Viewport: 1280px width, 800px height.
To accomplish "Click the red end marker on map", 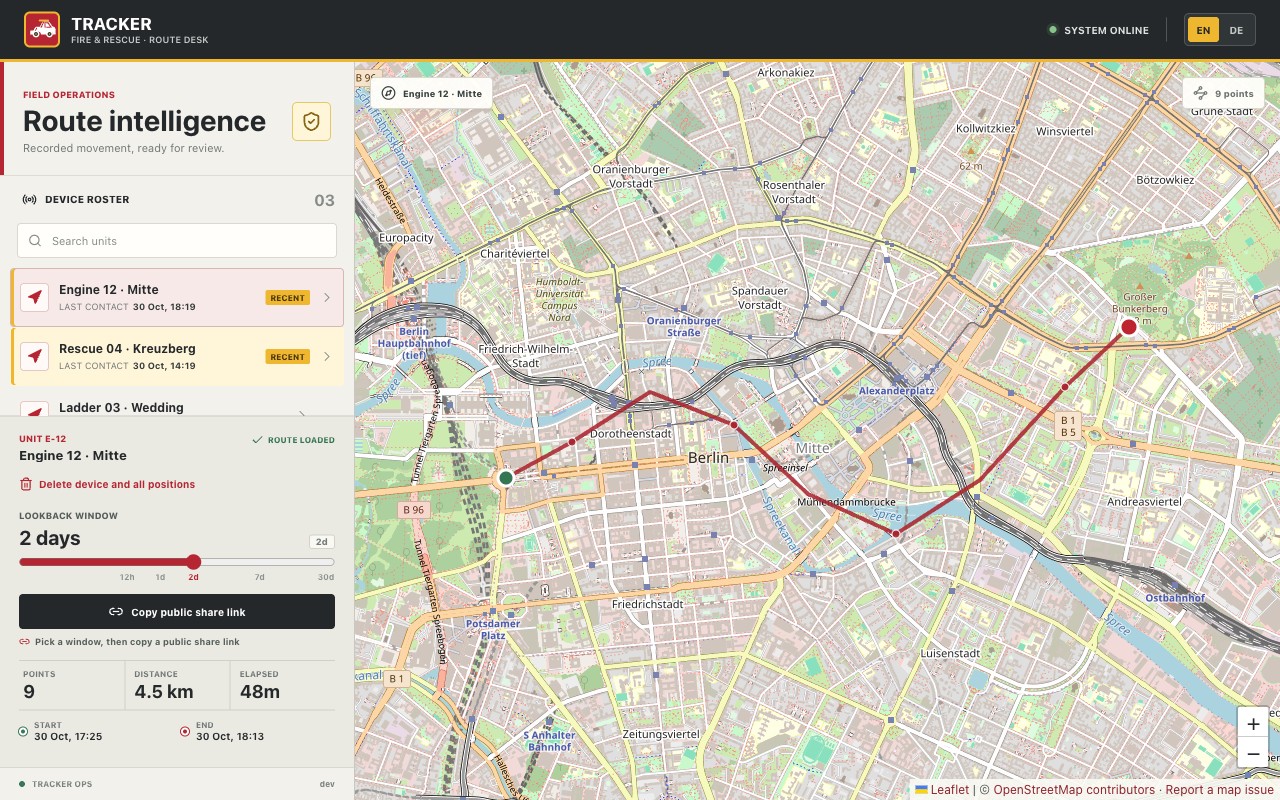I will tap(1129, 327).
